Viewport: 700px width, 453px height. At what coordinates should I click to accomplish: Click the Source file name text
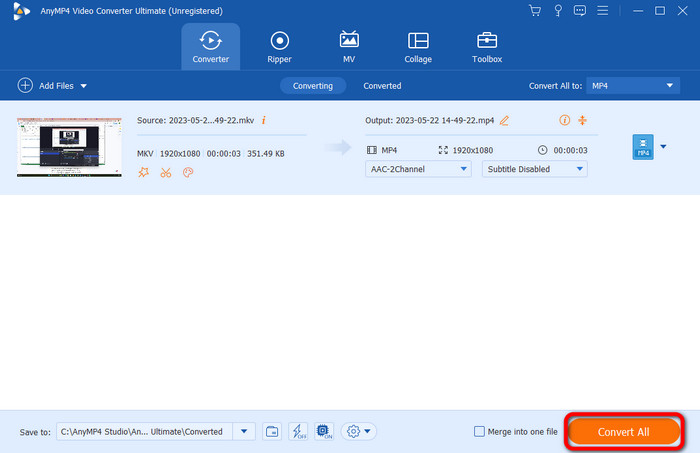[196, 121]
